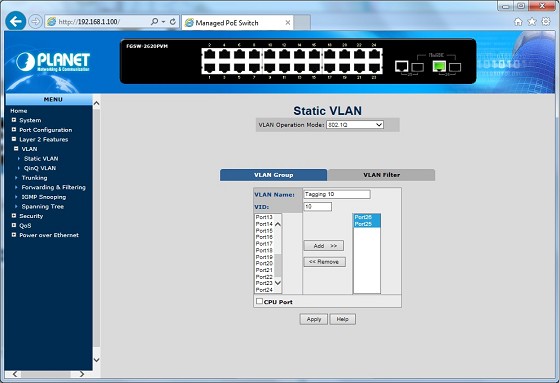This screenshot has height=383, width=560.
Task: Expand the Security menu node
Action: [14, 215]
